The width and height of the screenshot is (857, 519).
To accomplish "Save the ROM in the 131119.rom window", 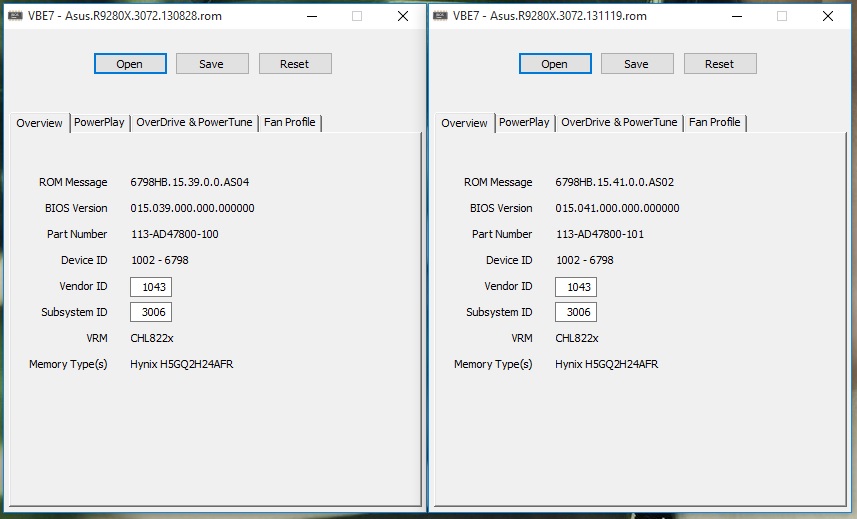I will 637,64.
